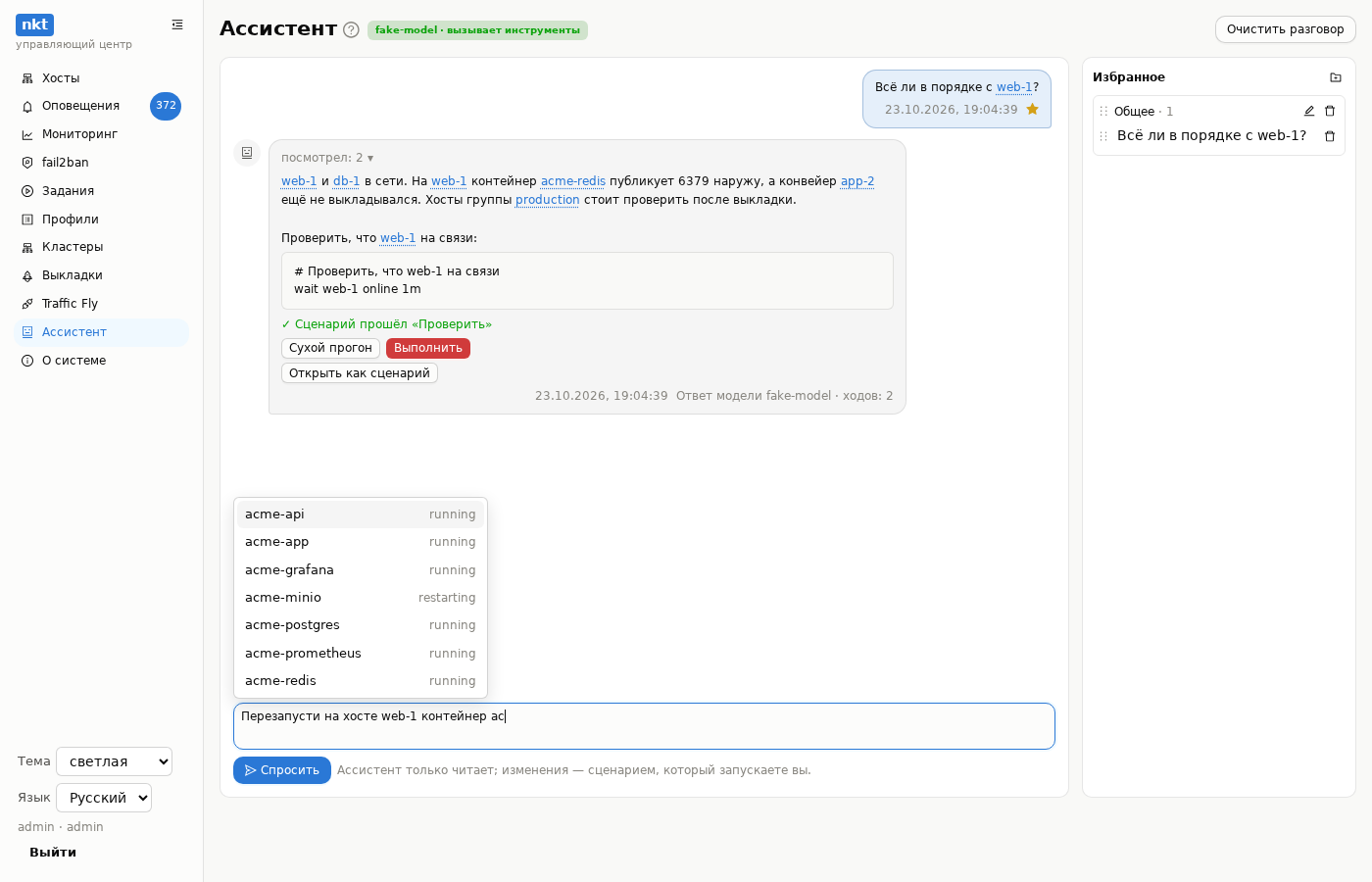Open the fail2ban section
Screen dimensions: 1372x882
102,163
